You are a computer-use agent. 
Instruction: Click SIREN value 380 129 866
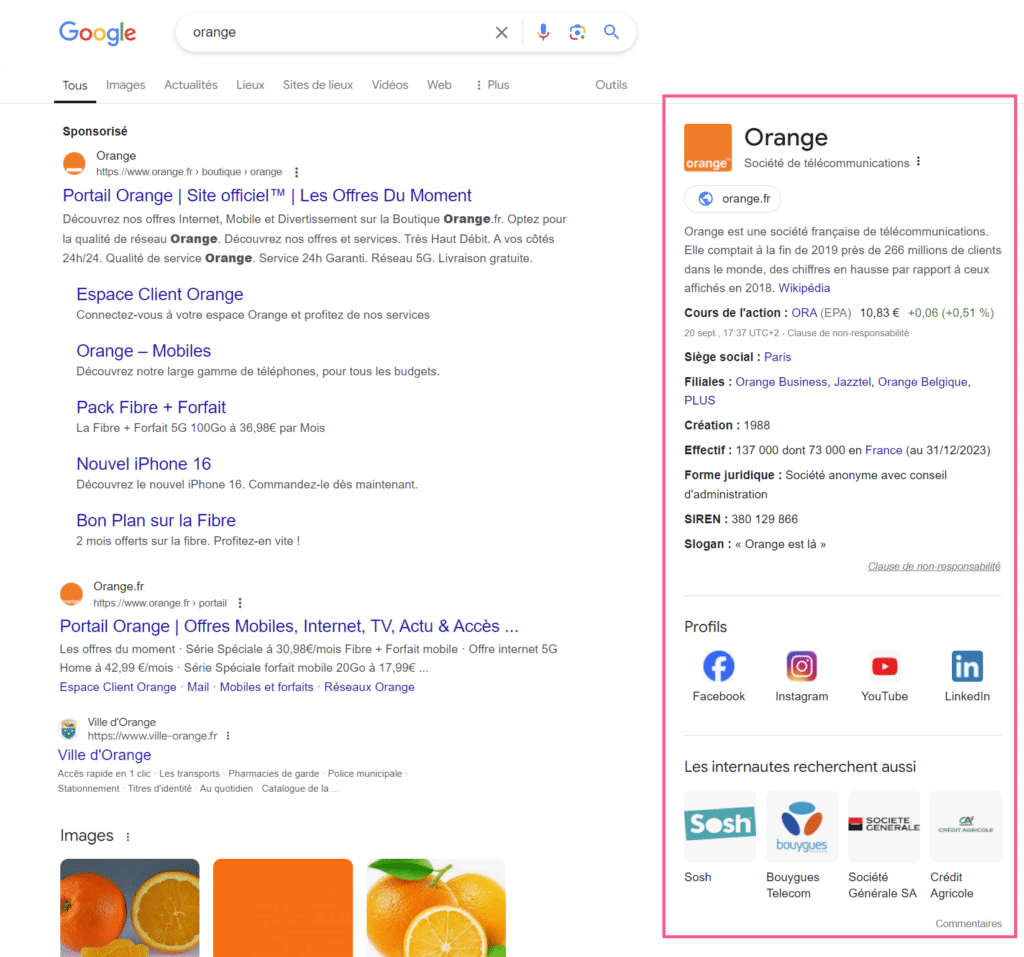click(765, 519)
